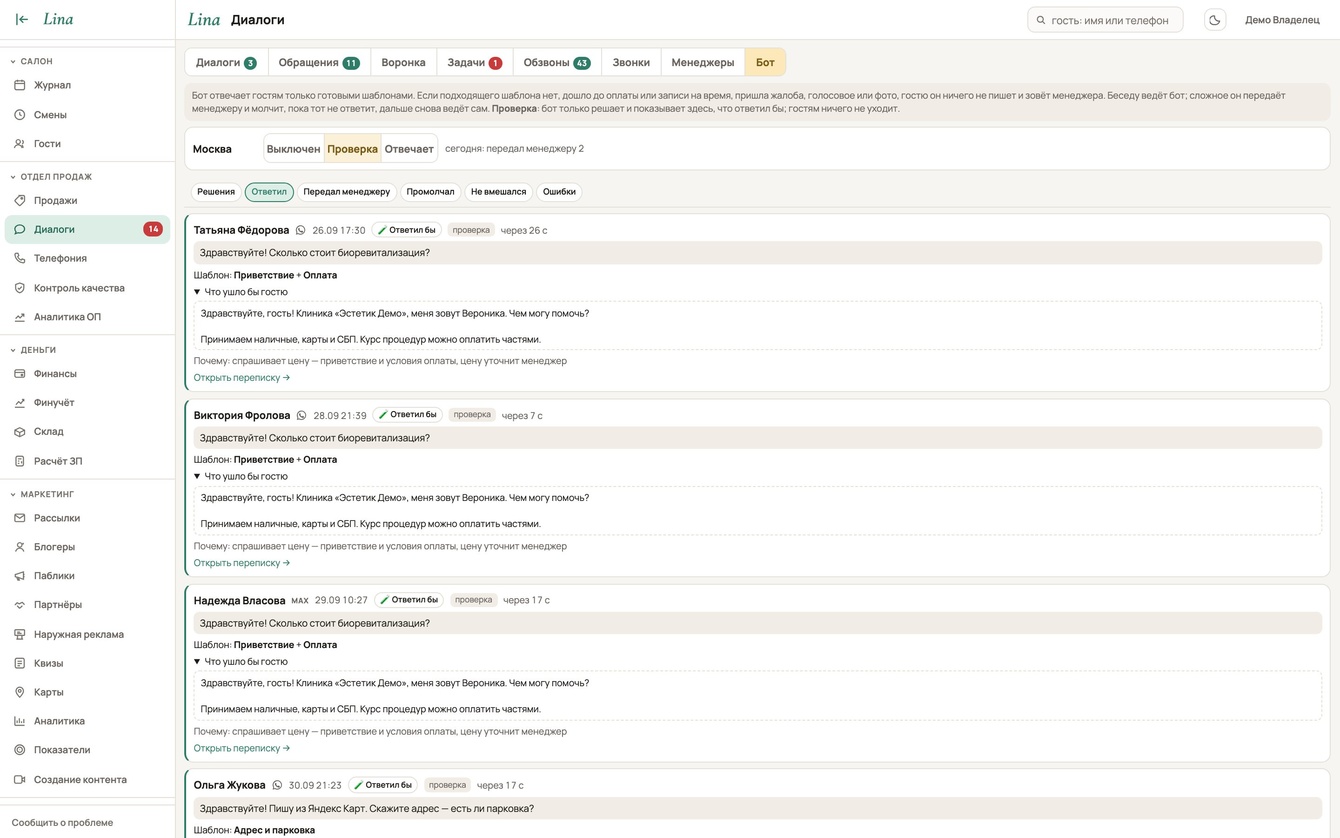Click the Телефония phone icon

[19, 258]
